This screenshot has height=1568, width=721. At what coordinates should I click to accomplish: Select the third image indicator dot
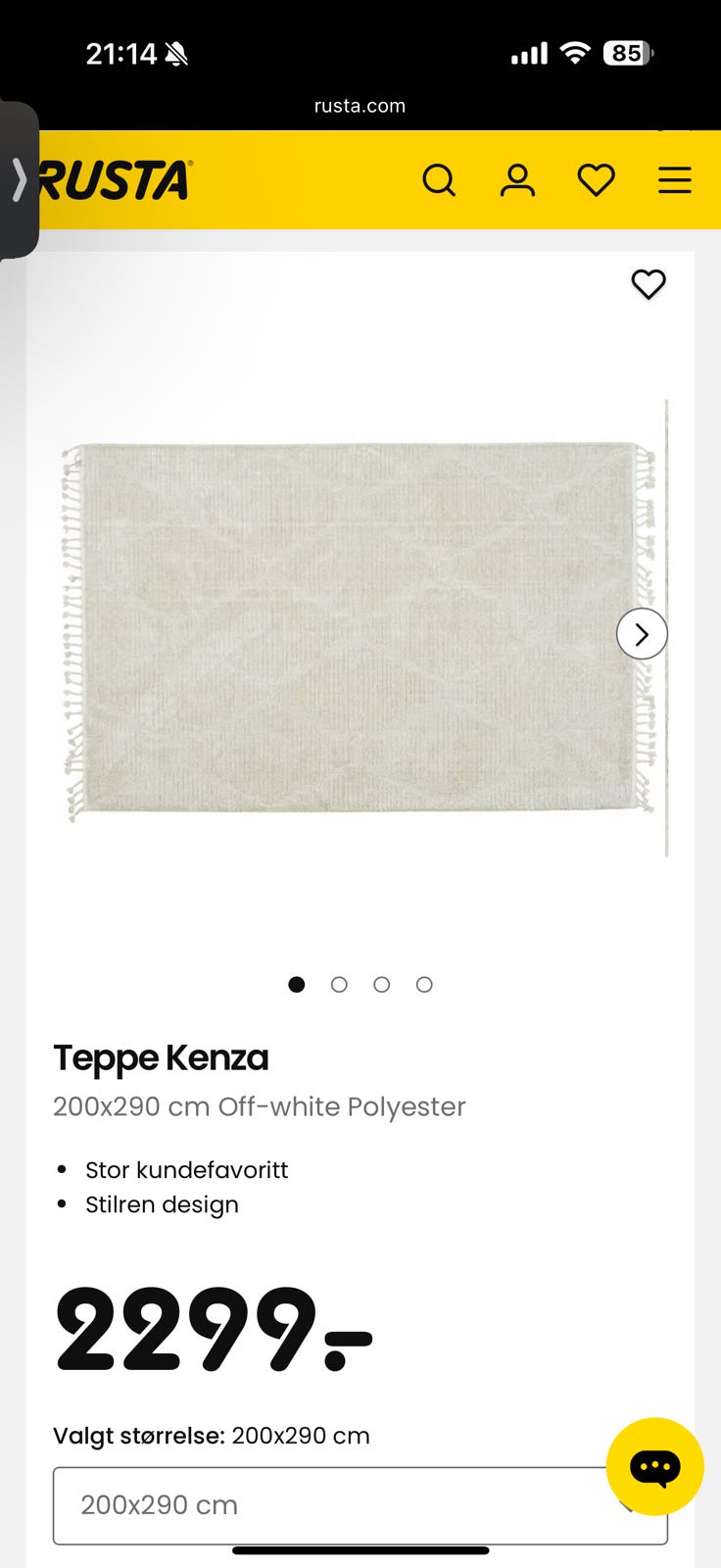(381, 984)
